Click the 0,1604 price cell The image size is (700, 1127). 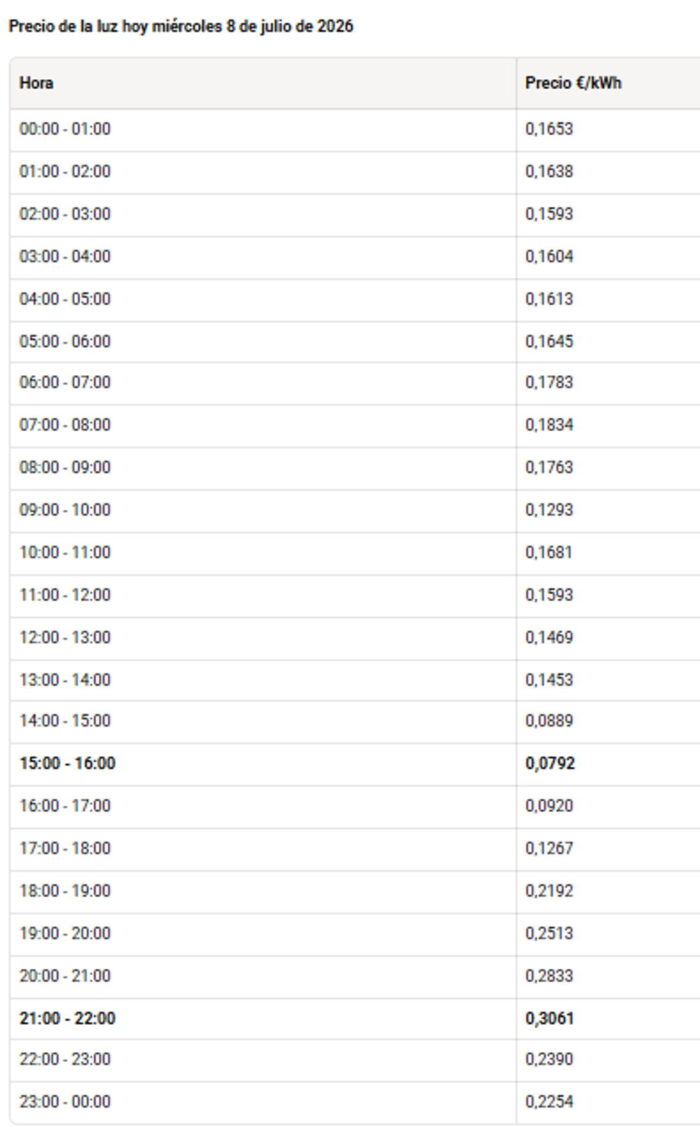coord(549,257)
